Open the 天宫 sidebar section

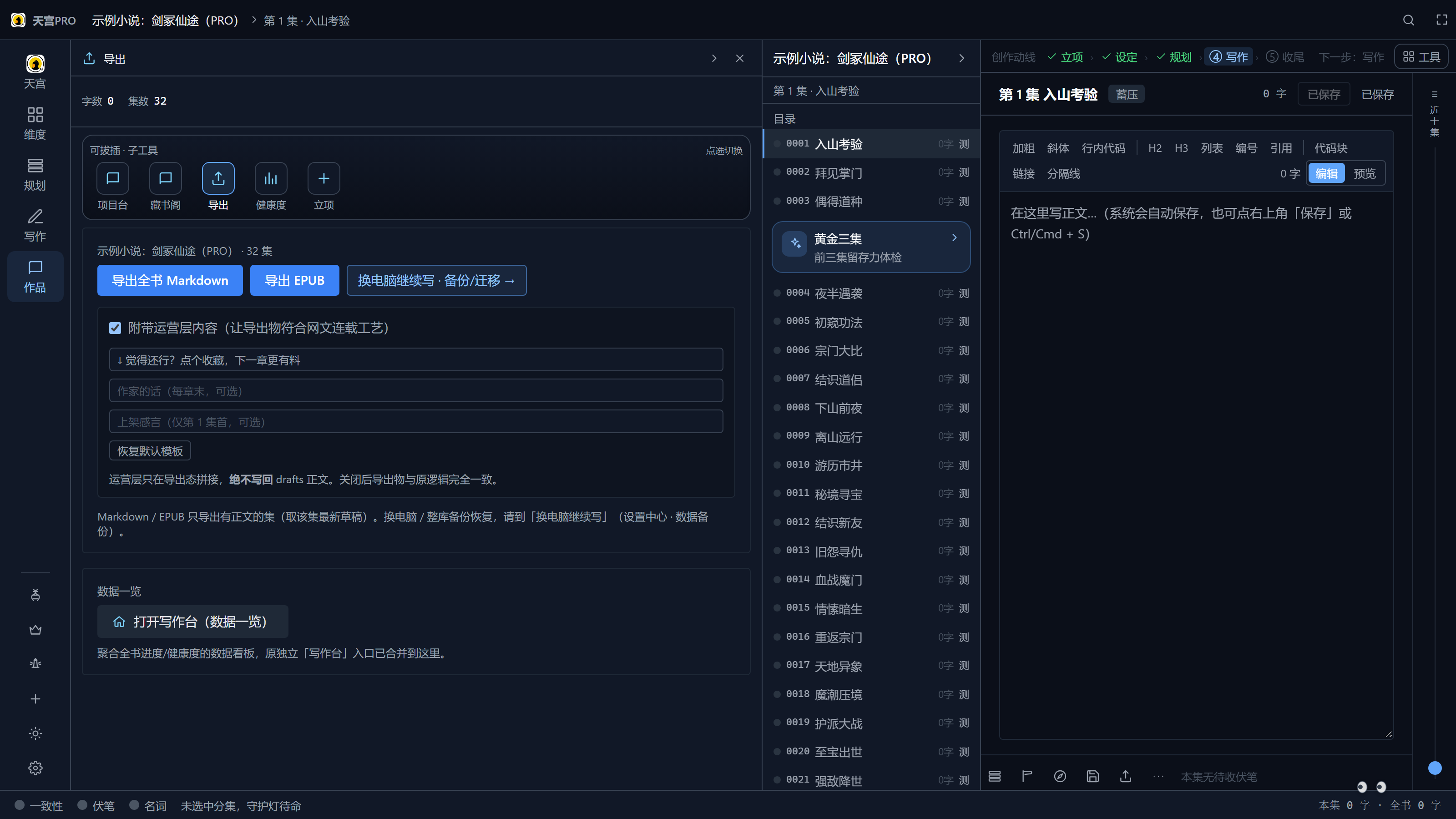(35, 72)
